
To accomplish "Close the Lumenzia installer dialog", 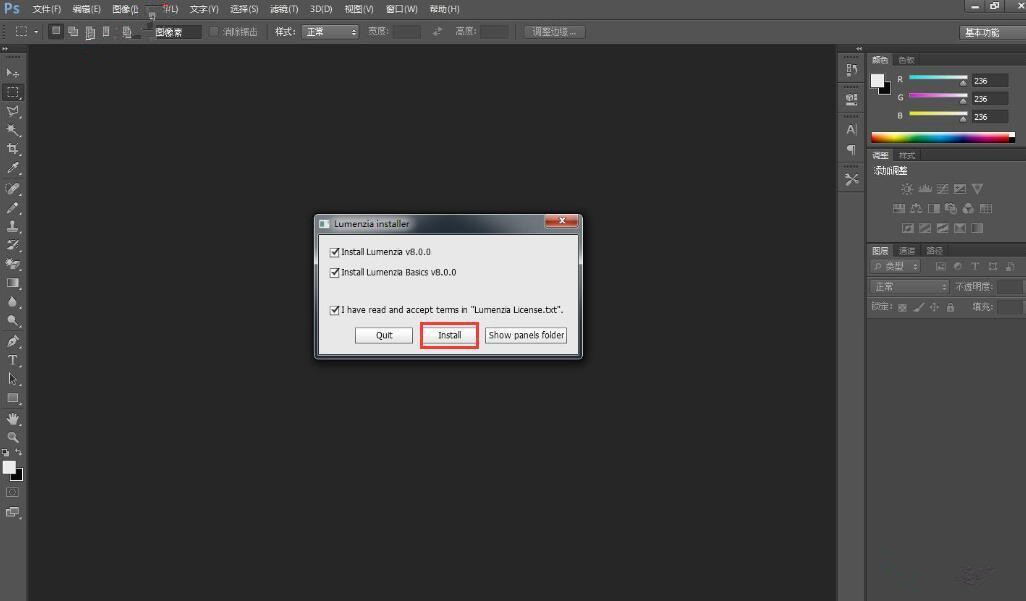I will point(561,221).
